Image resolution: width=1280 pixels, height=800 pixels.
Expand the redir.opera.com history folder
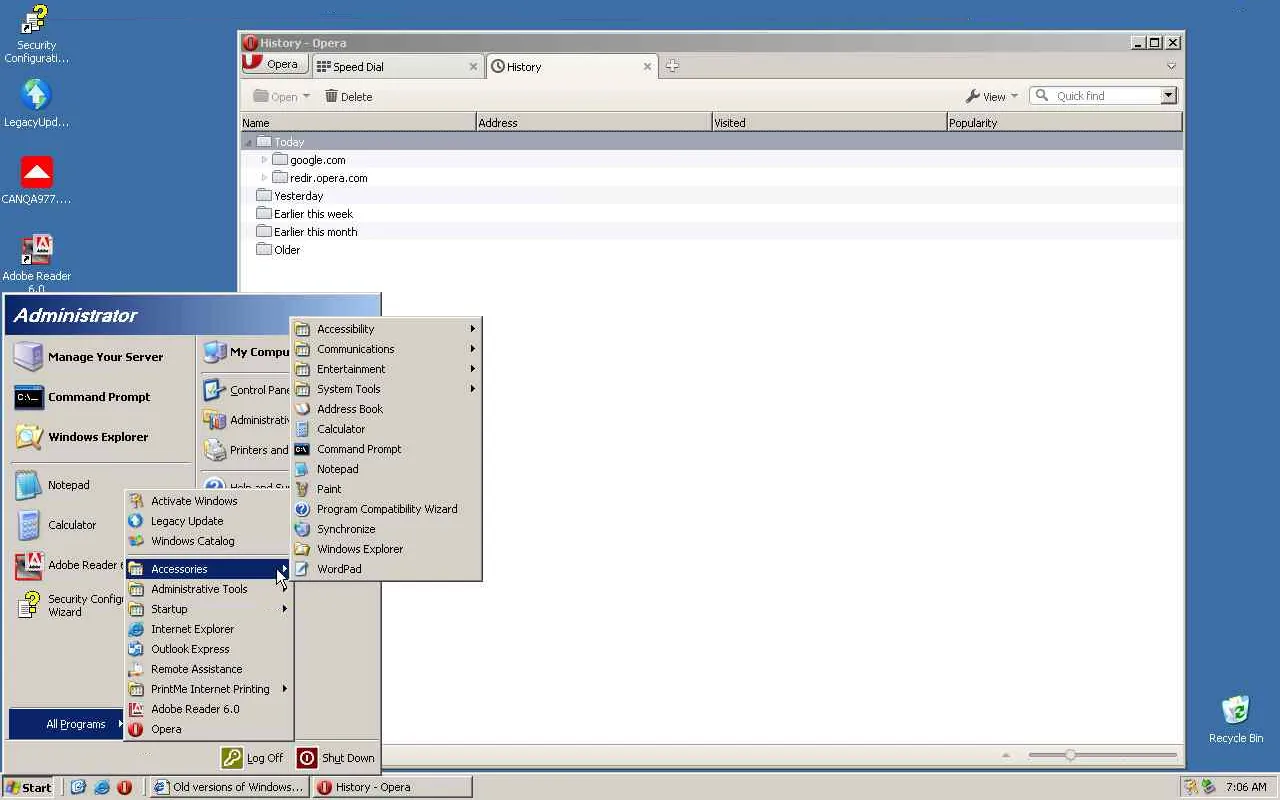[x=264, y=178]
